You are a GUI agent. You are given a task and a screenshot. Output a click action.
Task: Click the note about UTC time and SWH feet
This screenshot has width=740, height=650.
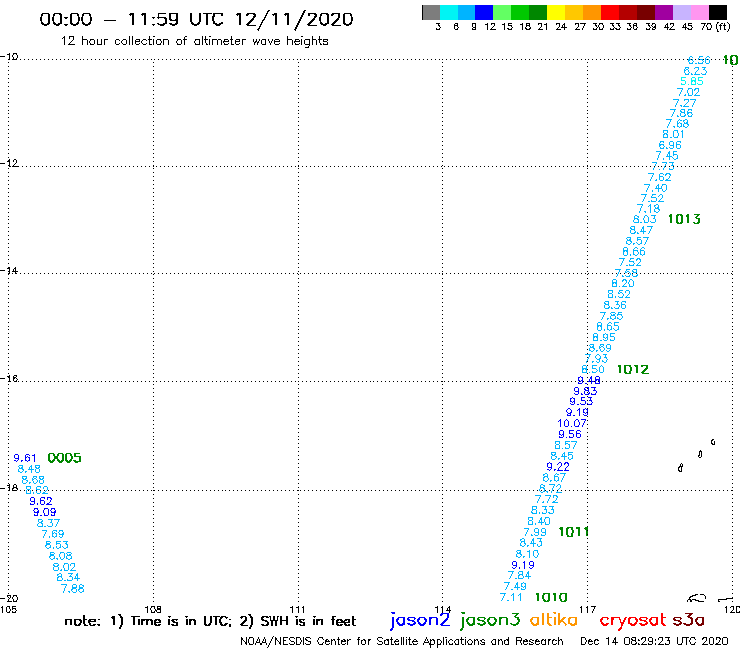210,621
